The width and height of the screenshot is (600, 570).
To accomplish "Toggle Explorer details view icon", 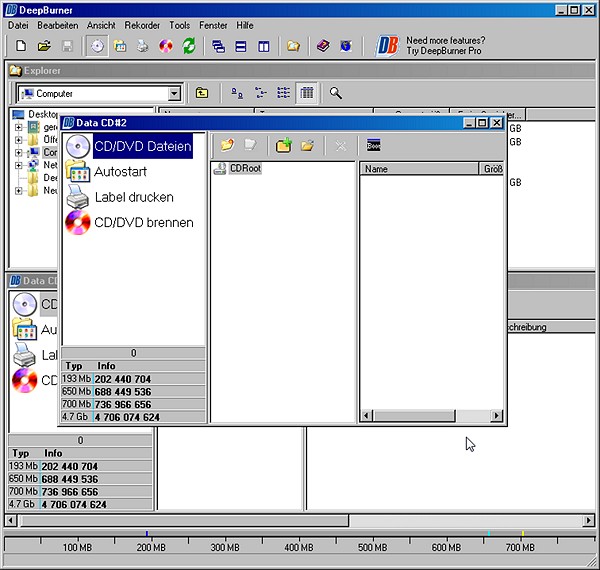I will 307,93.
